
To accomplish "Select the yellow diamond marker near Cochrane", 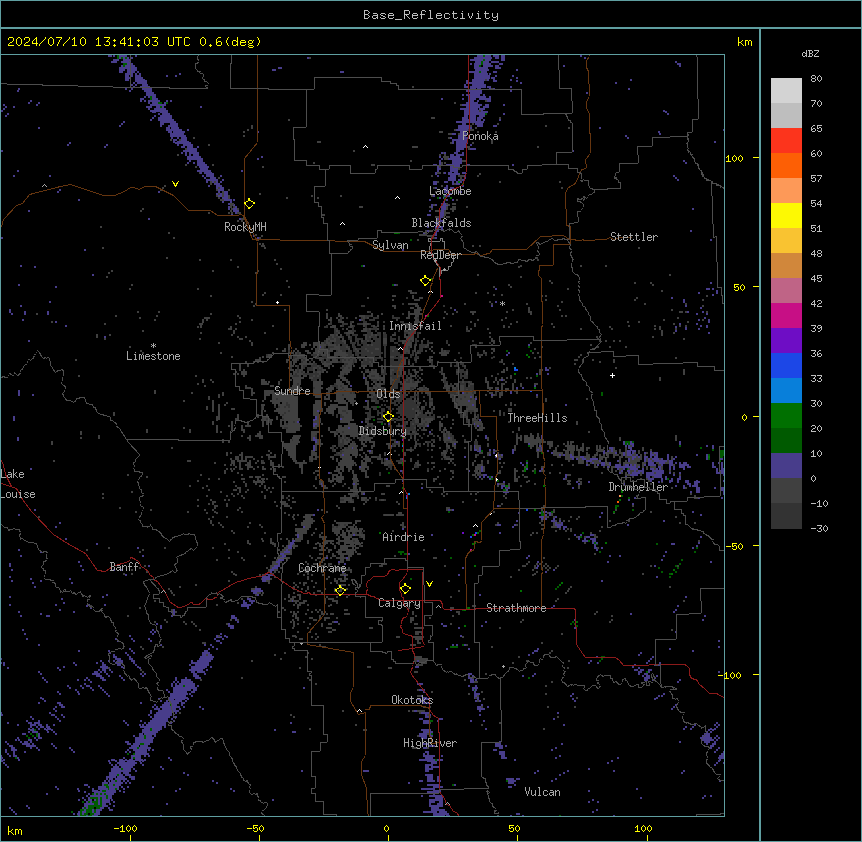I will pos(340,590).
